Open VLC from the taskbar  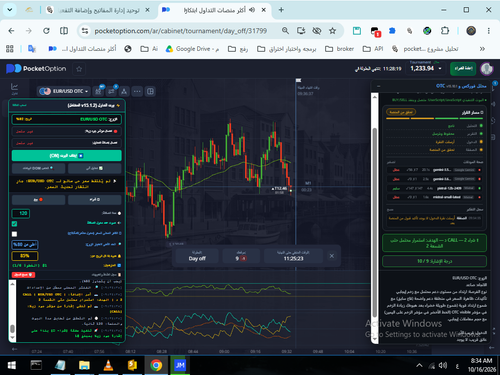click(108, 365)
